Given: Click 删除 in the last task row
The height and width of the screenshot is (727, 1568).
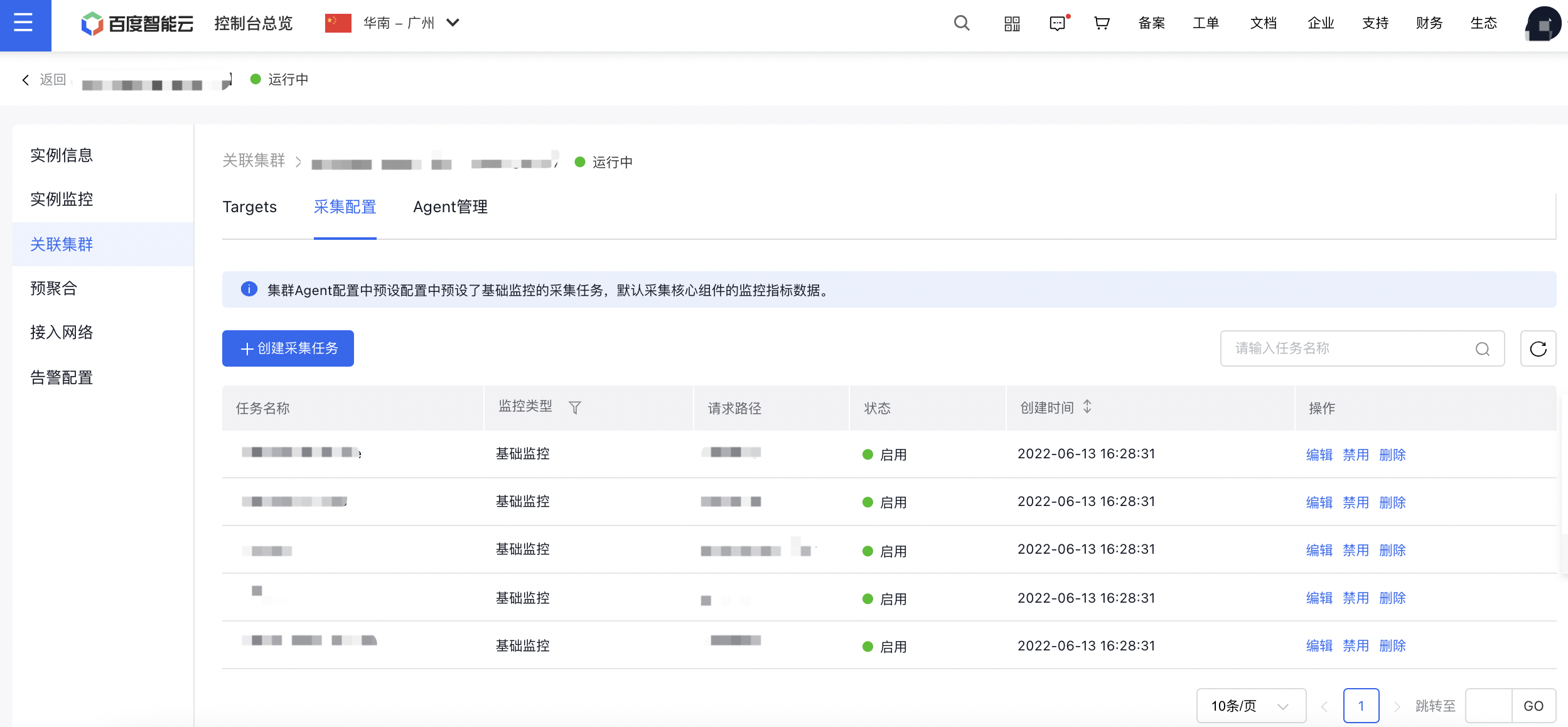Looking at the screenshot, I should 1392,645.
